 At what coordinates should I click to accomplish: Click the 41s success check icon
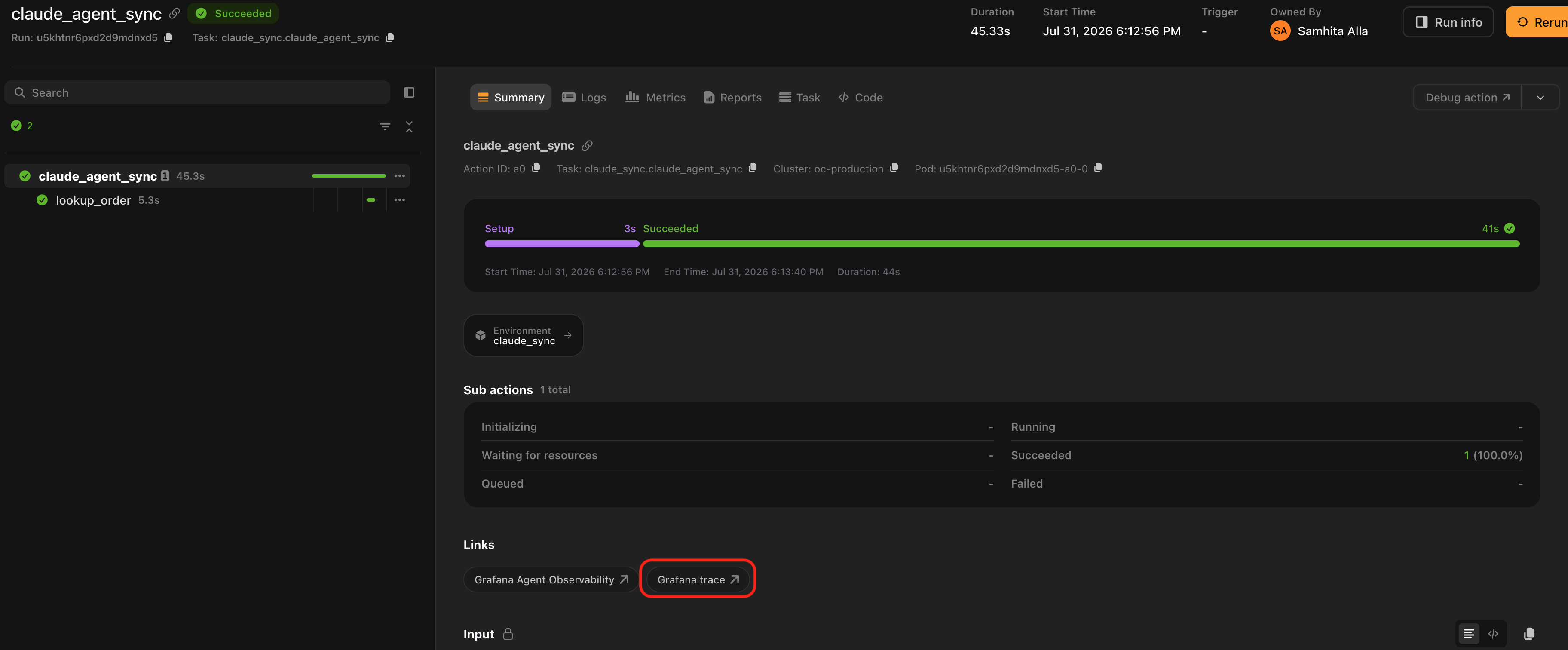(x=1510, y=228)
